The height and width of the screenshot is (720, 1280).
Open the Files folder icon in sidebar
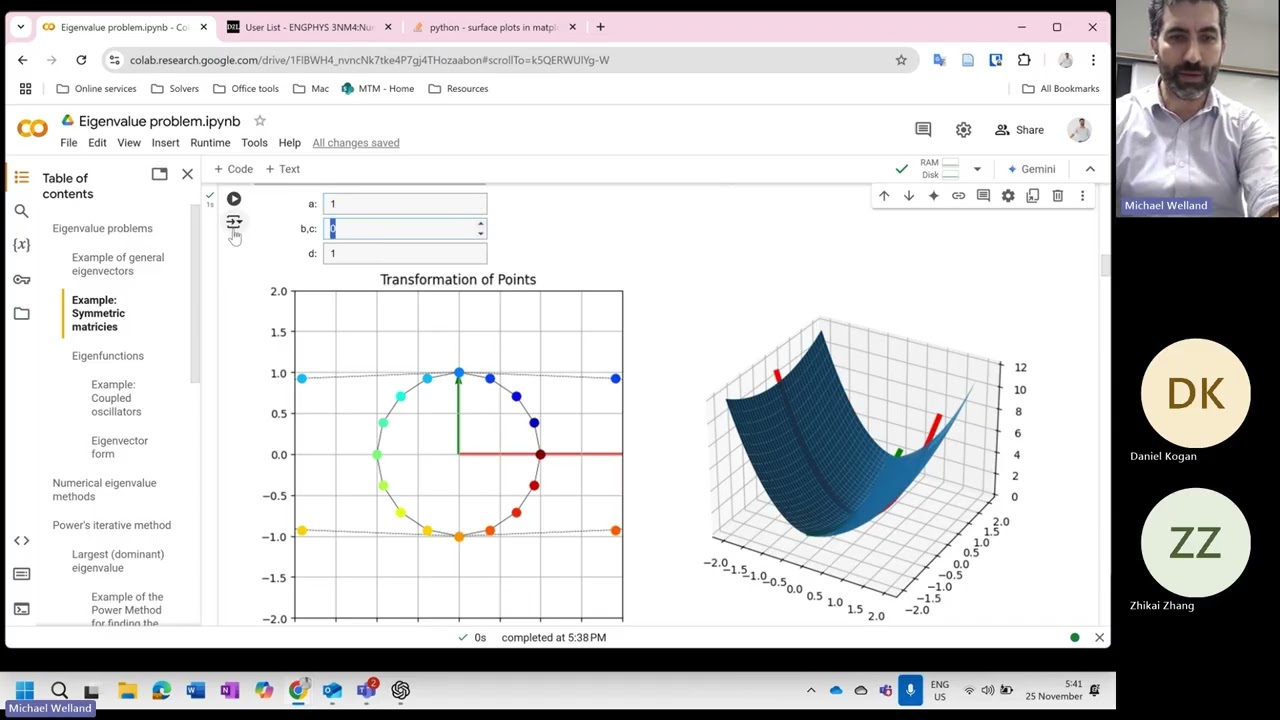[21, 313]
